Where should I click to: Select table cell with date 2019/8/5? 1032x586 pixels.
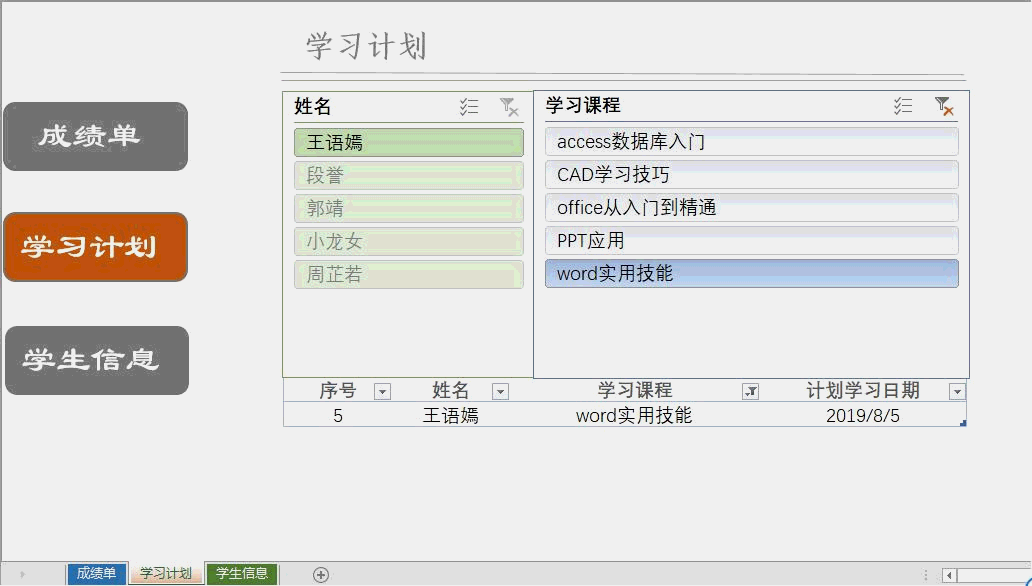pos(863,415)
